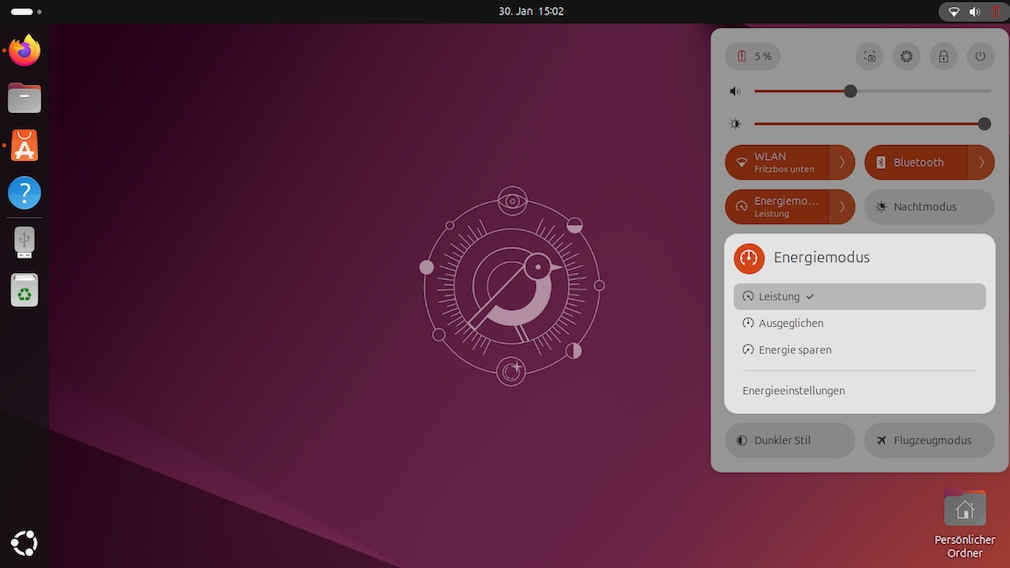Click the battery 5 % button
The width and height of the screenshot is (1010, 568).
pyautogui.click(x=753, y=57)
